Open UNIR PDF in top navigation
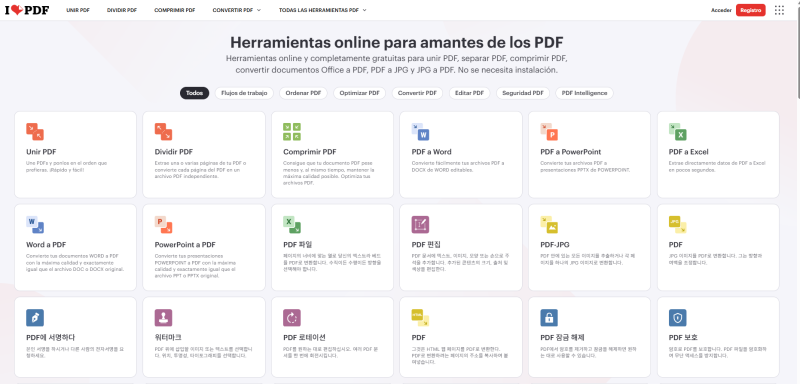This screenshot has height=384, width=800. click(78, 10)
